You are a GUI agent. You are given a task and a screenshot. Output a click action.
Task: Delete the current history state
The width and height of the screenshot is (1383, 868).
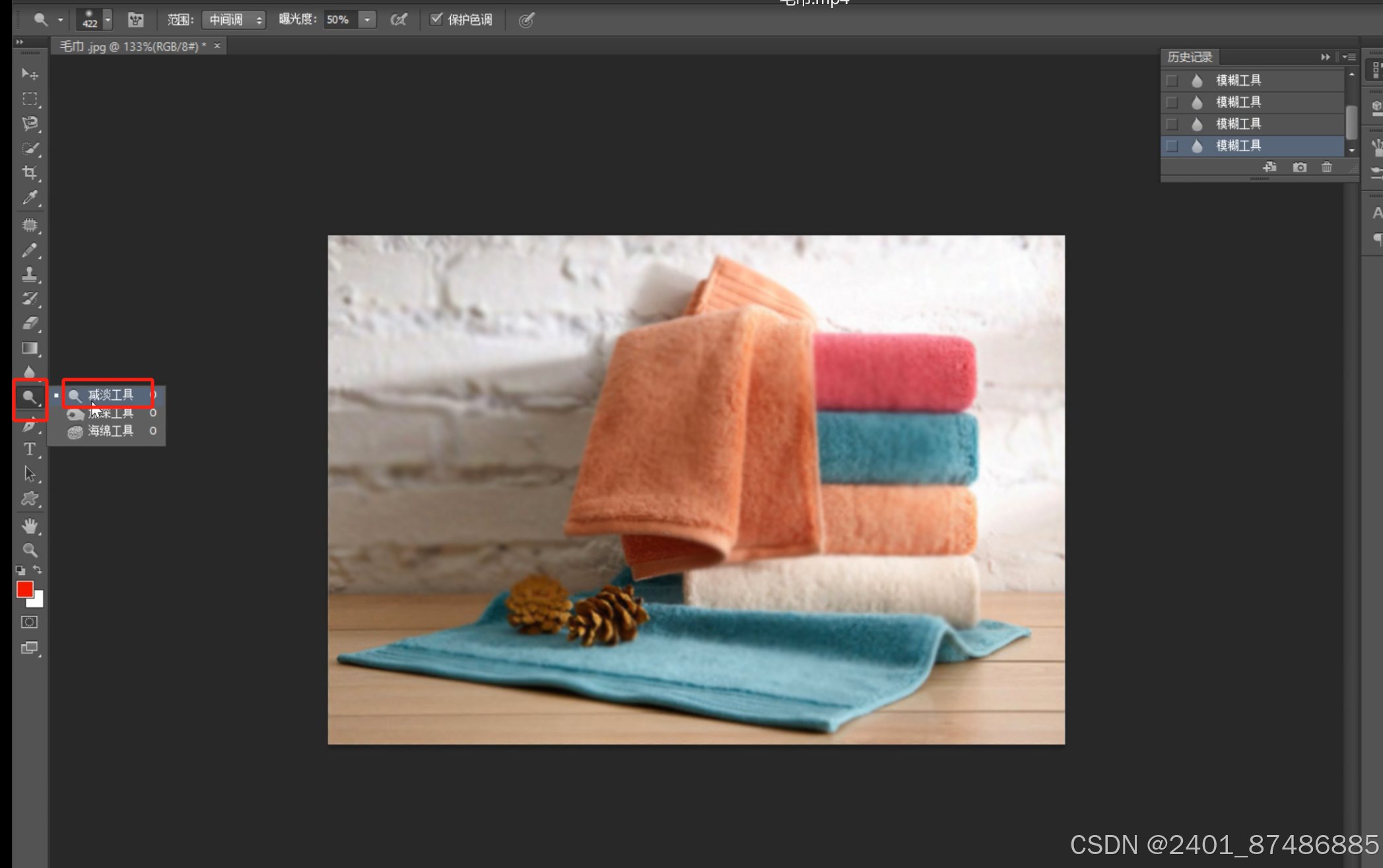[x=1326, y=167]
